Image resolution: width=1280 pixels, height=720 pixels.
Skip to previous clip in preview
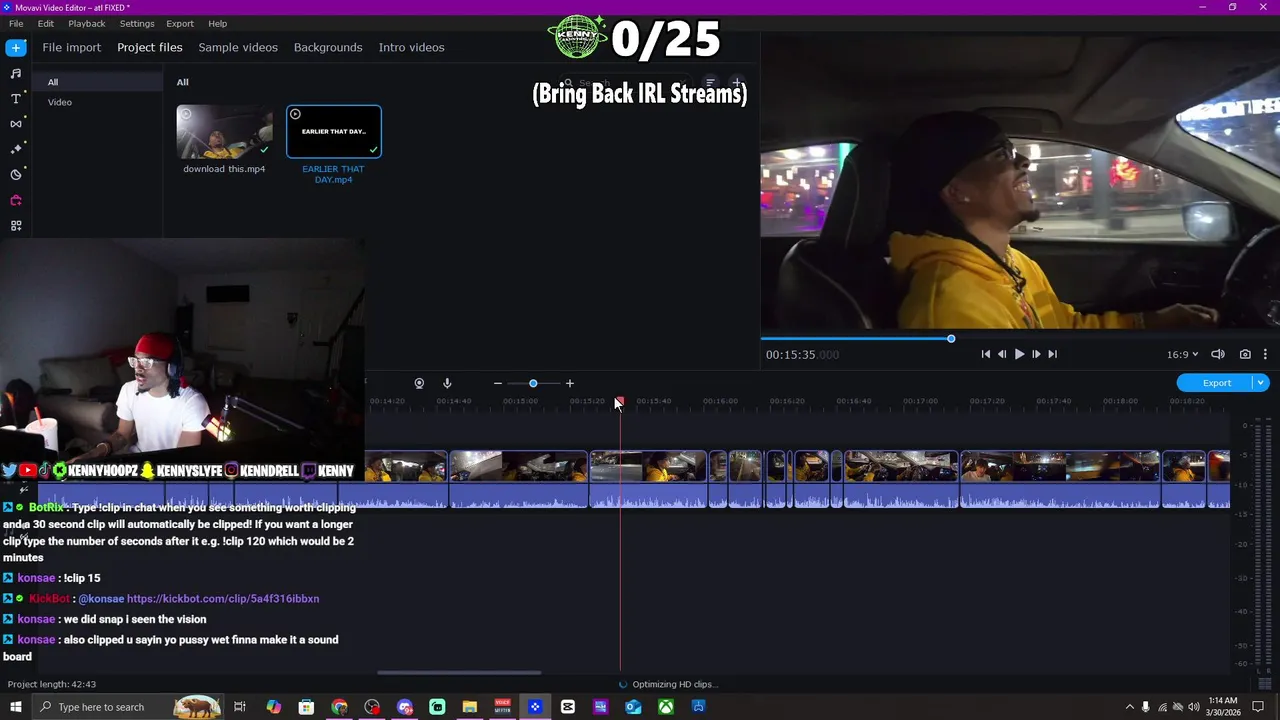[986, 354]
